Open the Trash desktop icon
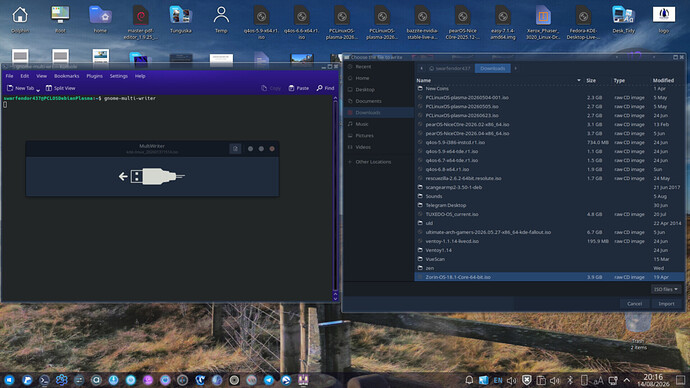690x388 pixels. [638, 330]
